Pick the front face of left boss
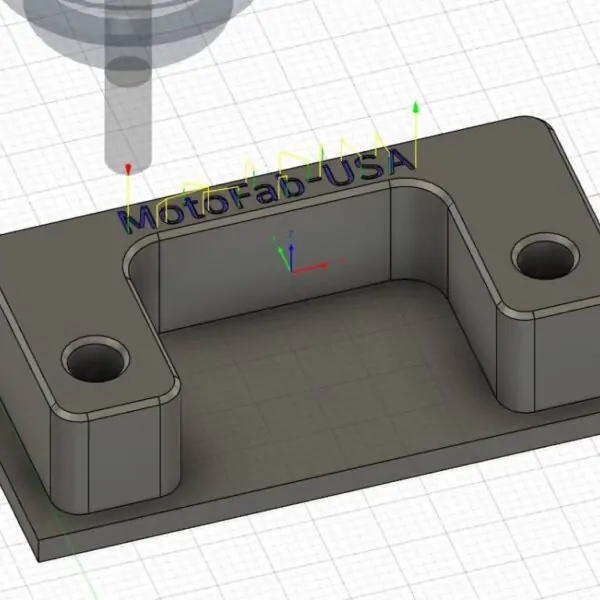Viewport: 600px width, 600px height. pos(120,460)
